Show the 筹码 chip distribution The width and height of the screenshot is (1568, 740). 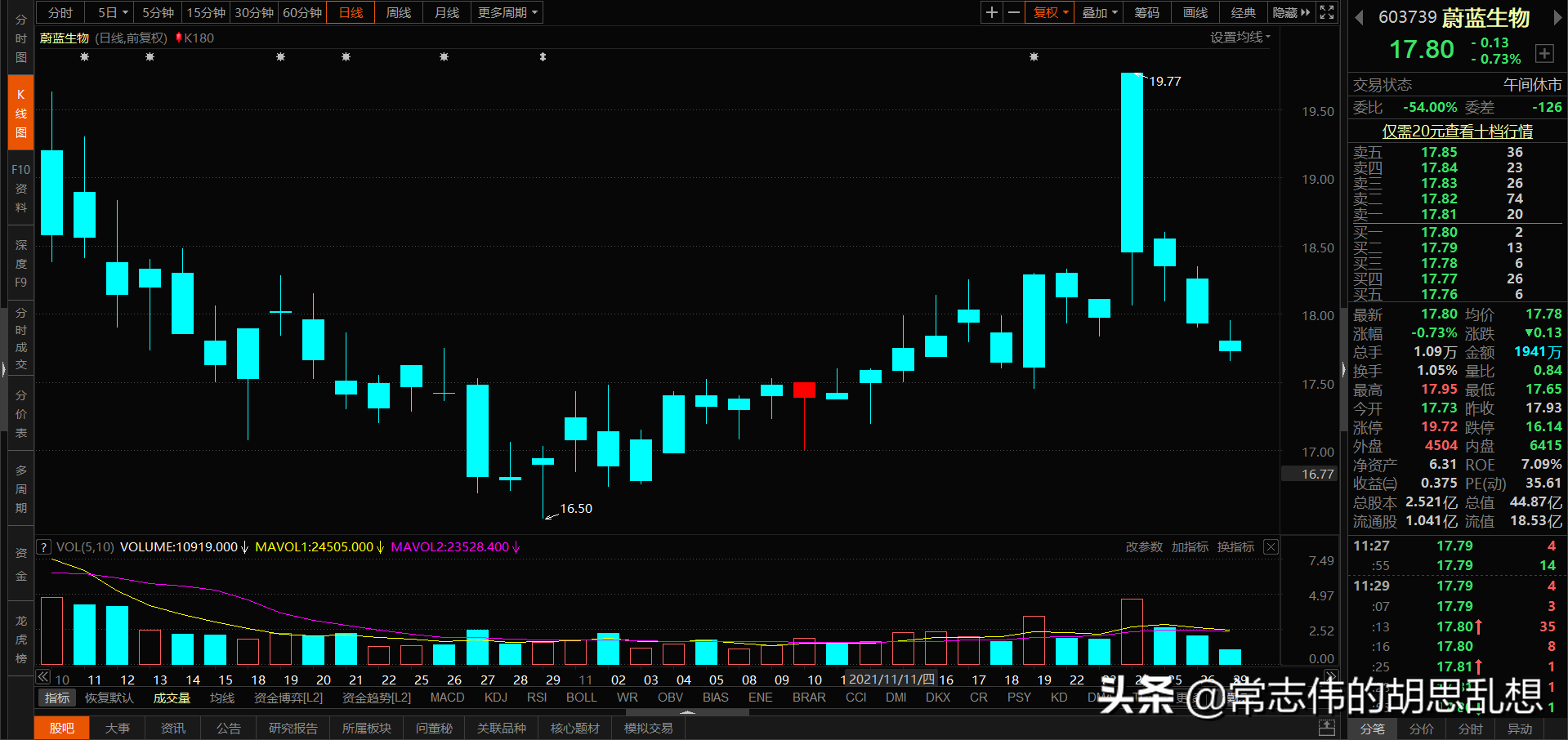(1146, 12)
